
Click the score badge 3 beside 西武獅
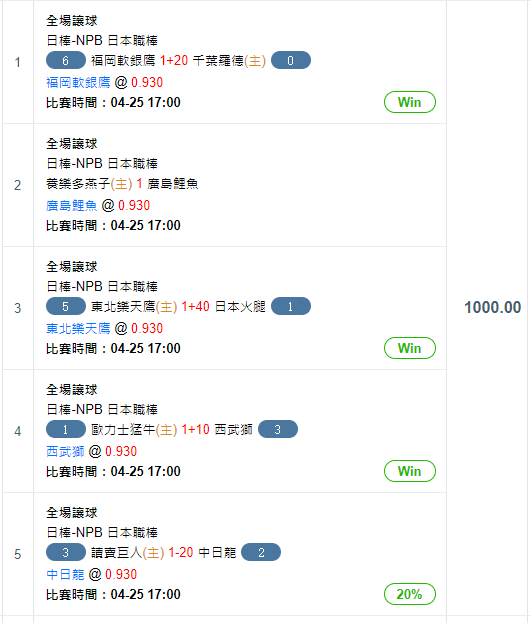[278, 429]
